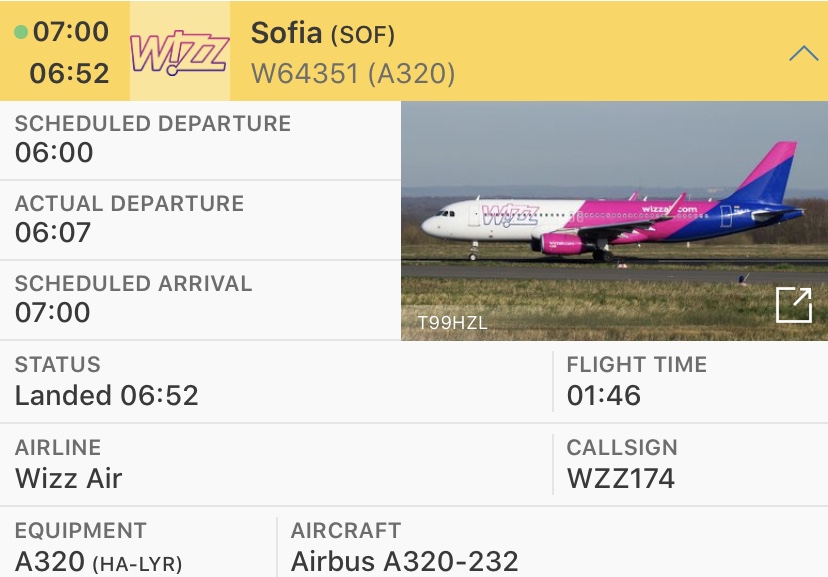Viewport: 828px width, 577px height.
Task: Tap the green on-time status dot
Action: 21,32
